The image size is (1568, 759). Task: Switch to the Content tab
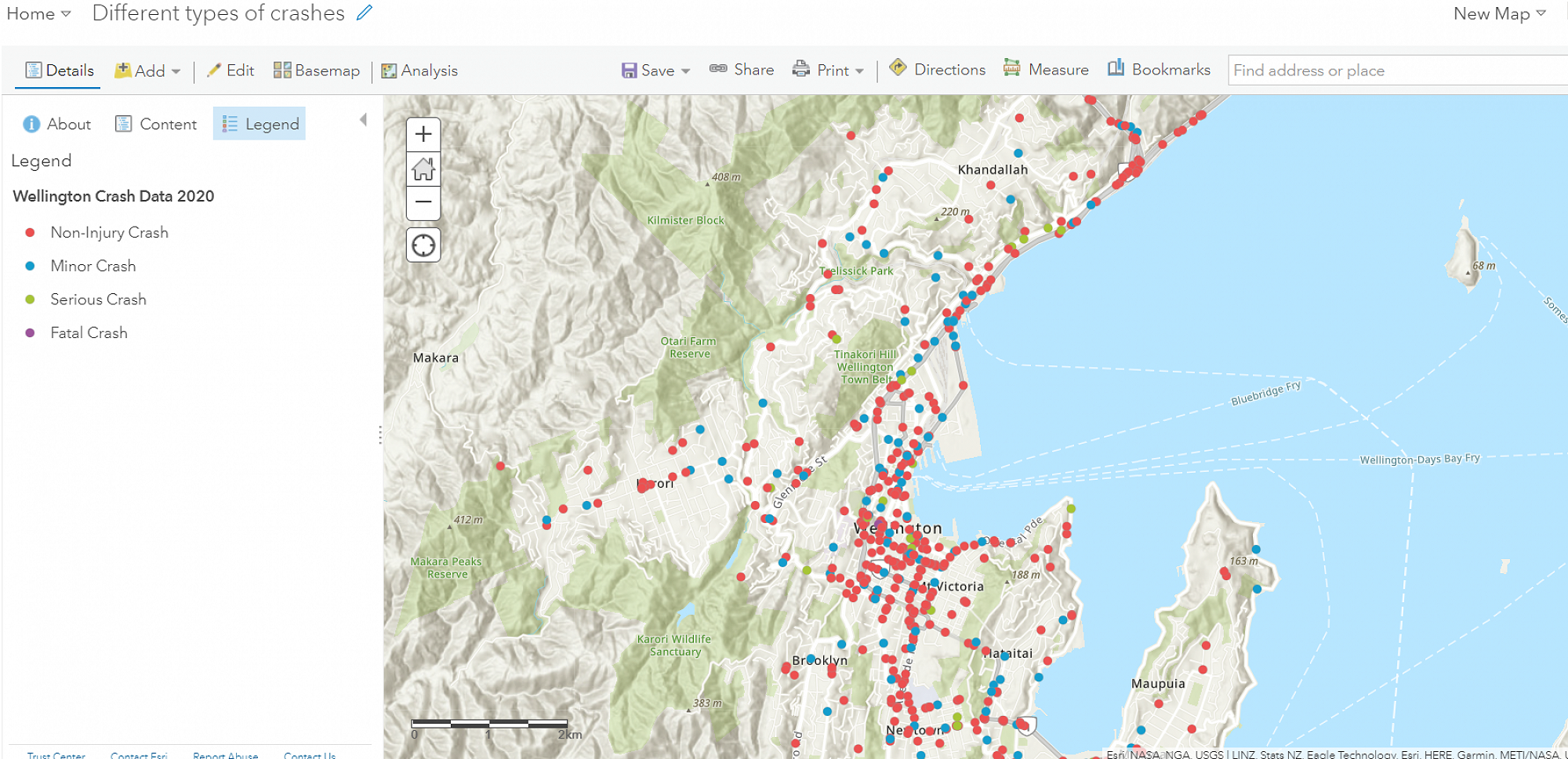(156, 124)
